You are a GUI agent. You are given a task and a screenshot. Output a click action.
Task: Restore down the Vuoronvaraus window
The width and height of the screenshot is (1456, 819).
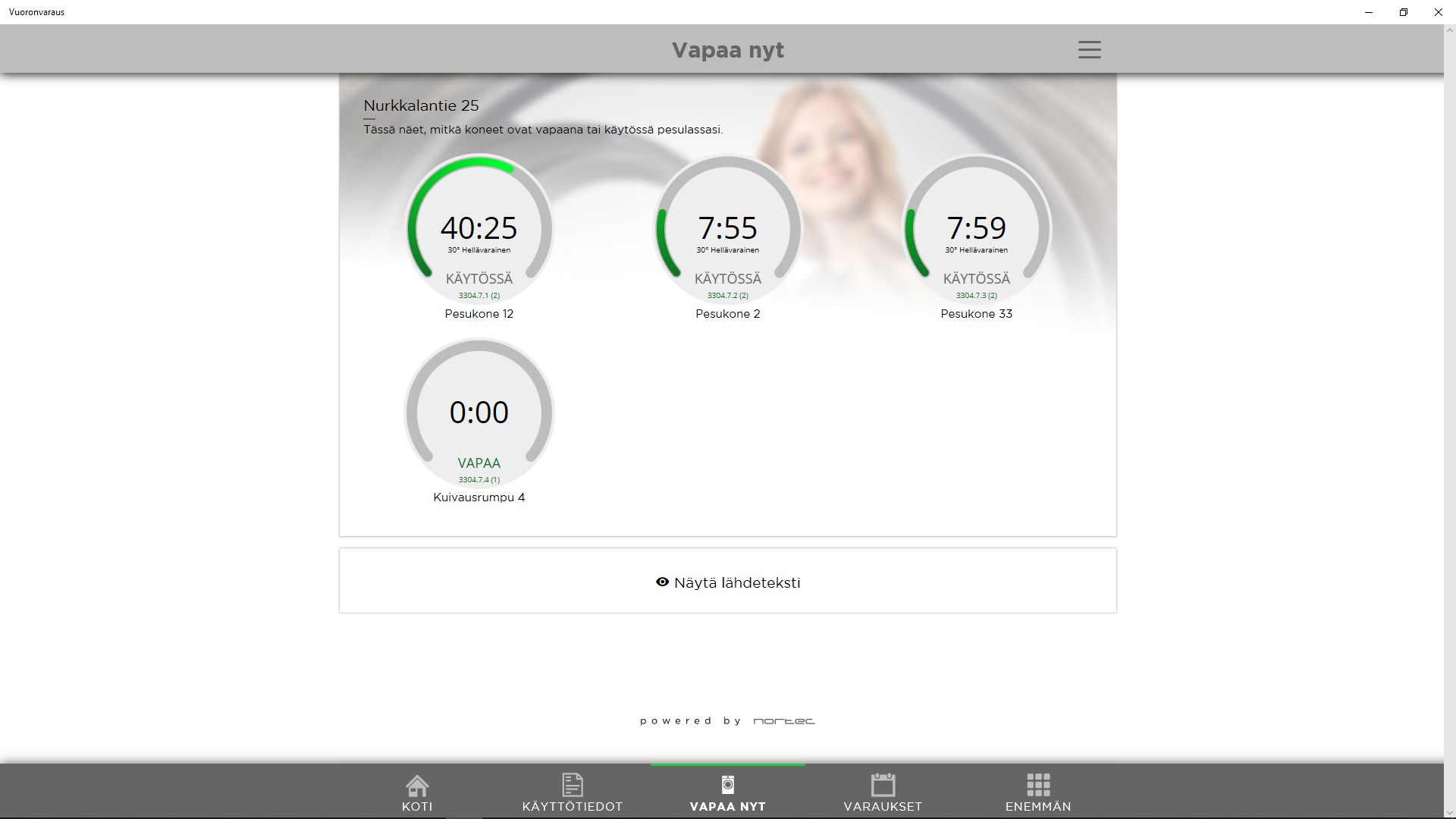(1403, 12)
